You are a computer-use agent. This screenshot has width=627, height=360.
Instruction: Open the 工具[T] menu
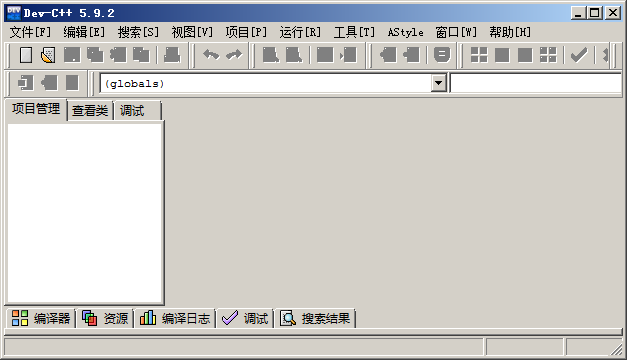tap(354, 32)
